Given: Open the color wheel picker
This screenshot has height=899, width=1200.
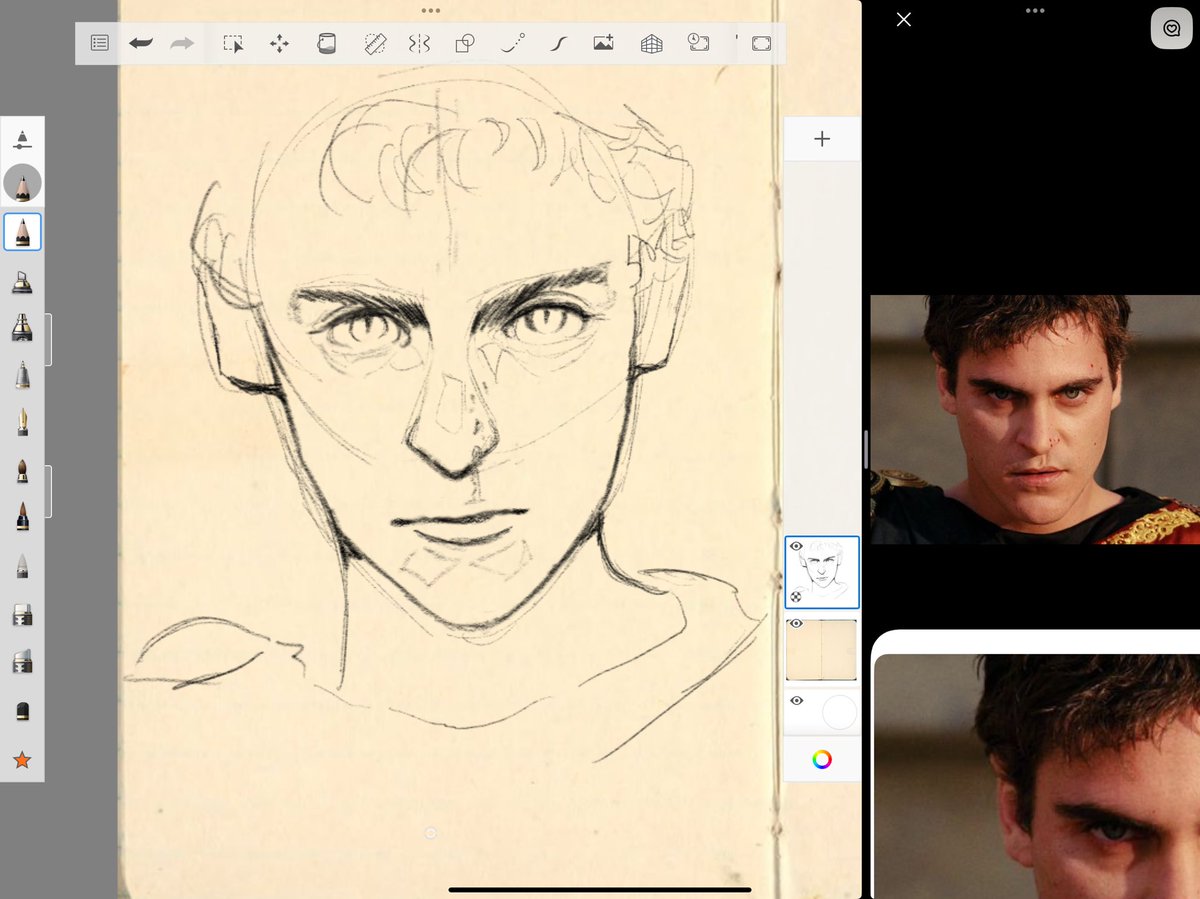Looking at the screenshot, I should click(821, 758).
